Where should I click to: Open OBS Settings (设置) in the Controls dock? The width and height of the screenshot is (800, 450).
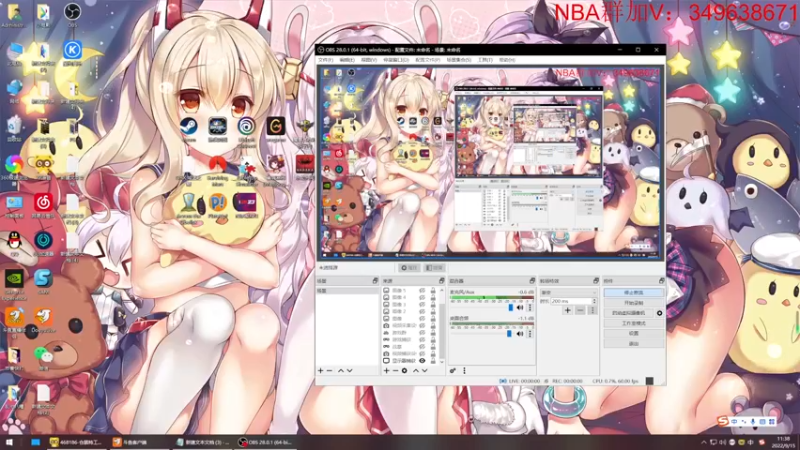tap(634, 333)
